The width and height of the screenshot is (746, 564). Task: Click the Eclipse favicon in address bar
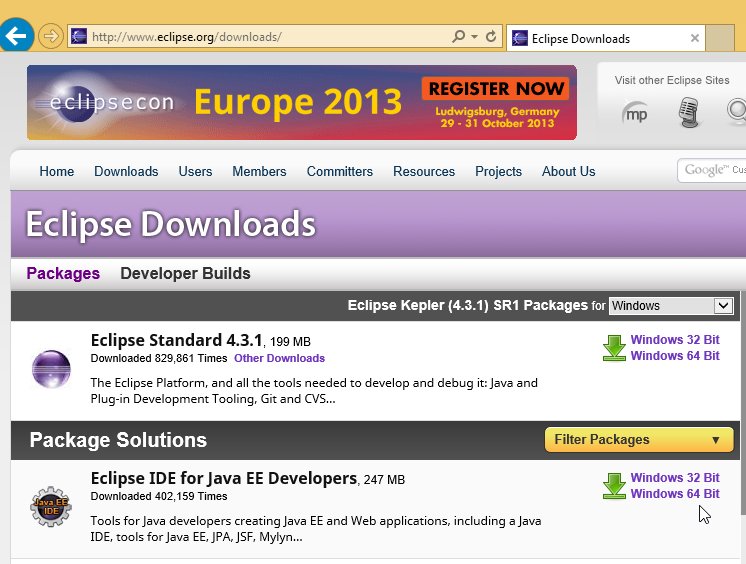tap(79, 36)
